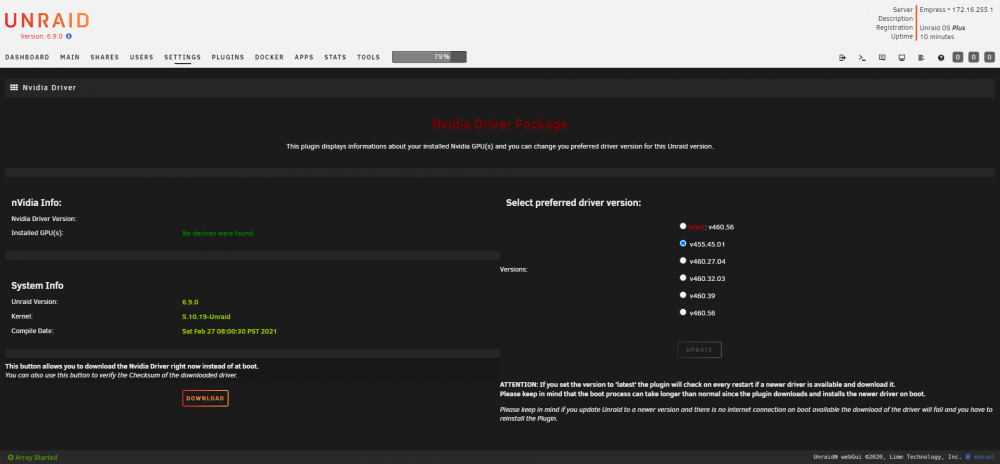
Task: Click the Array Started status
Action: coord(32,457)
